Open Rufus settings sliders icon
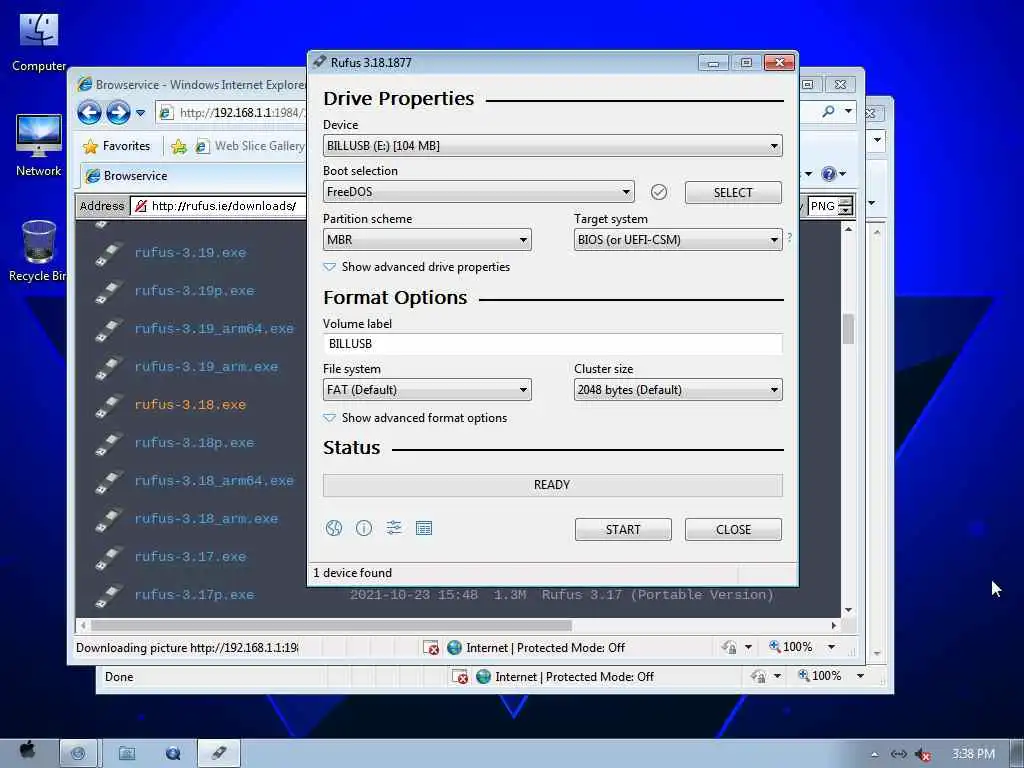The image size is (1024, 768). [394, 528]
